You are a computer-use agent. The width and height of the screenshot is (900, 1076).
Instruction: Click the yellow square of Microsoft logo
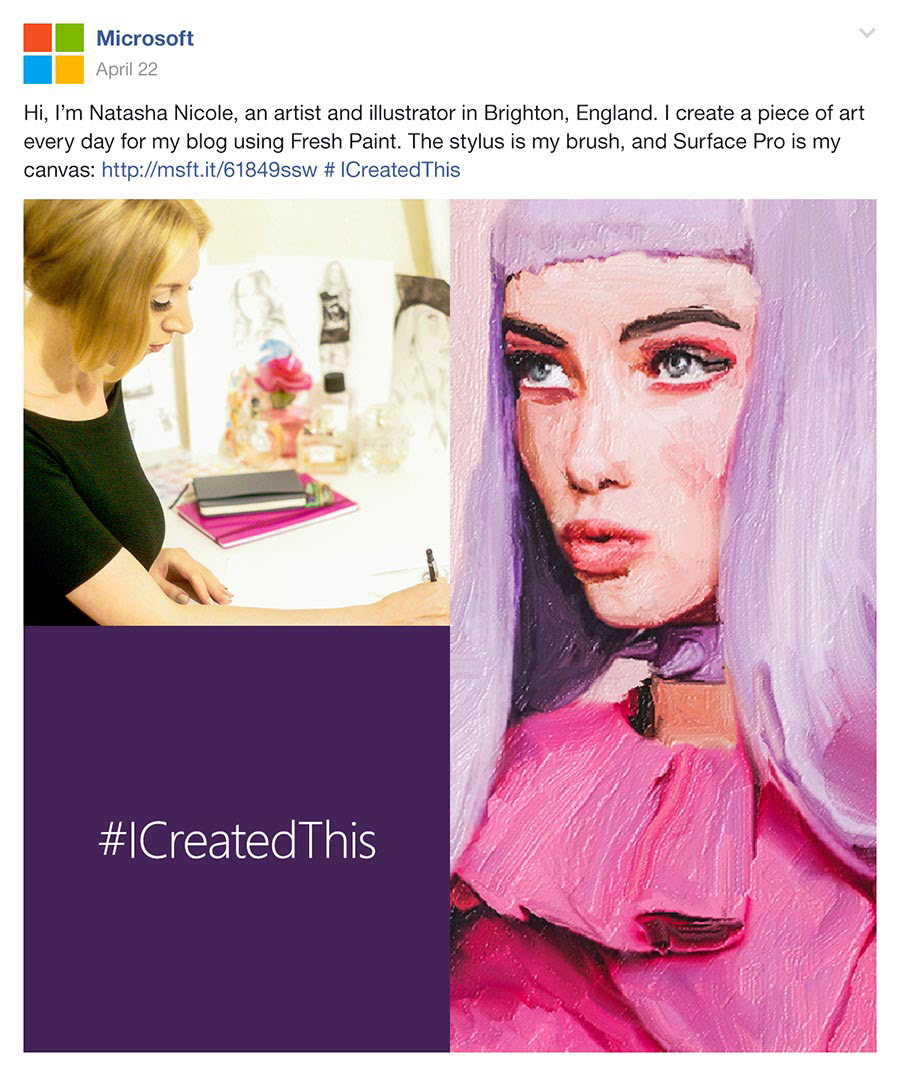[69, 69]
